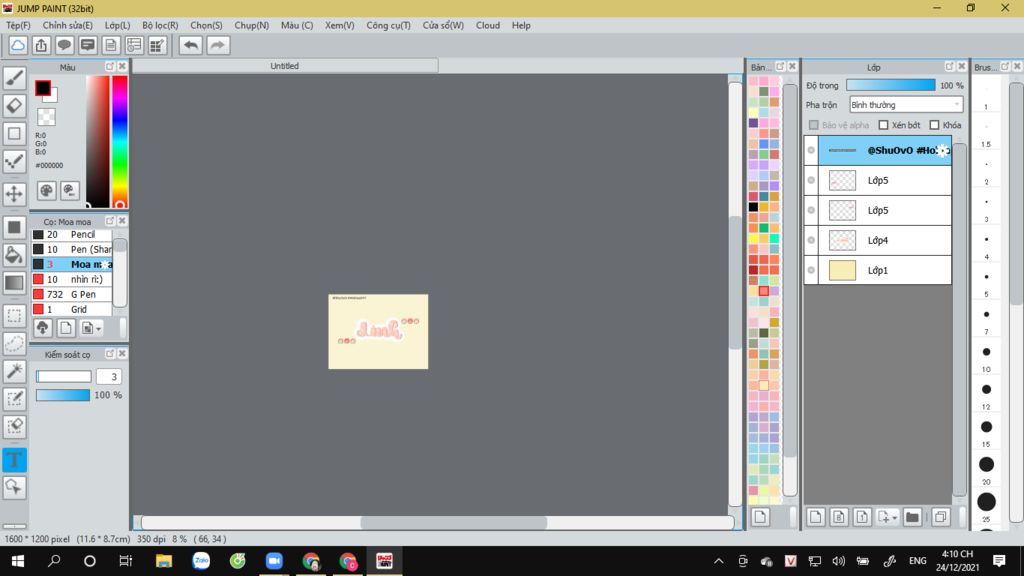The image size is (1024, 576).
Task: Open the color palette wheel button
Action: coord(46,191)
